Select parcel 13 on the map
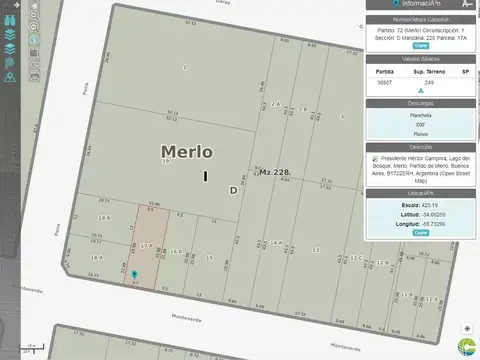Image resolution: width=480 pixels, height=360 pixels. point(316,250)
